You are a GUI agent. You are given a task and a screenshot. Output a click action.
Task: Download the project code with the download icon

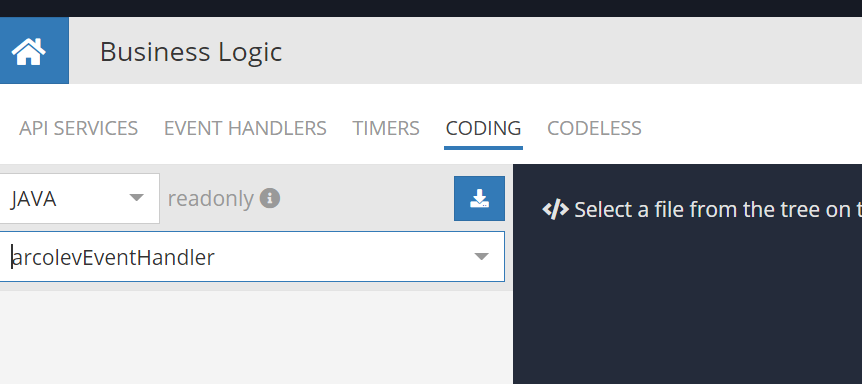coord(479,198)
